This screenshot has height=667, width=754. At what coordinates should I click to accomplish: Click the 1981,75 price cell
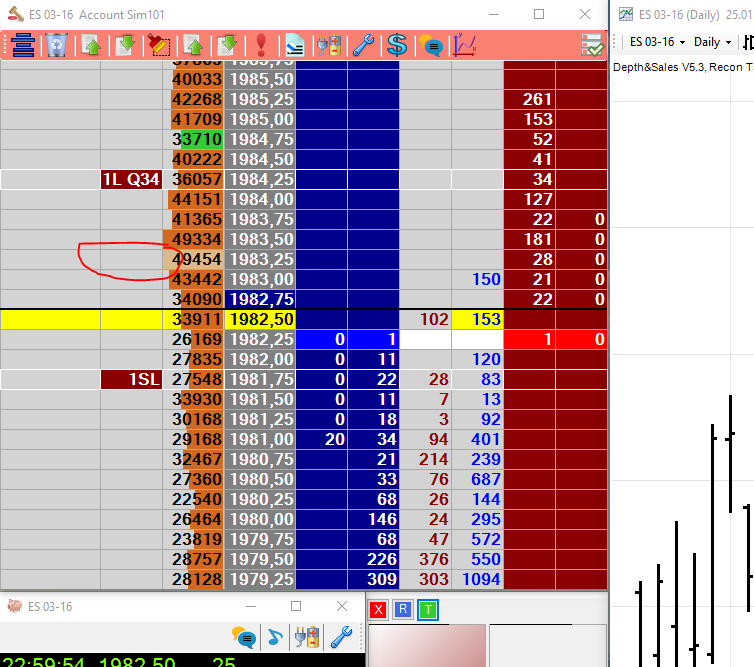click(260, 379)
